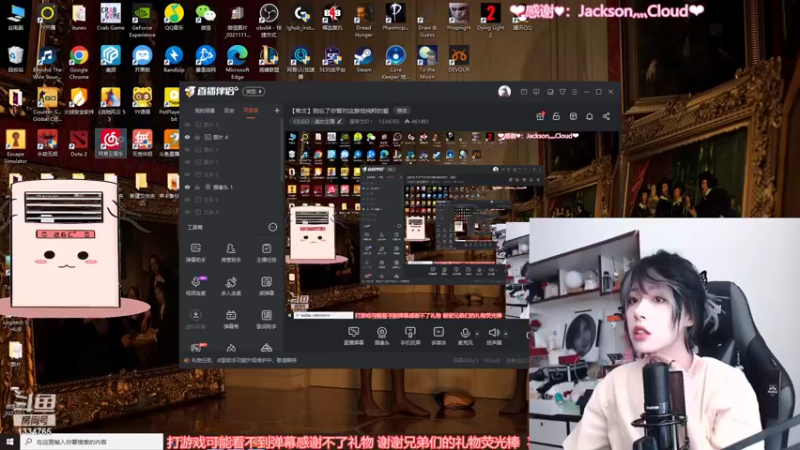Viewport: 800px width, 450px height.
Task: Open GeForce Experience desktop shortcut
Action: (x=142, y=20)
